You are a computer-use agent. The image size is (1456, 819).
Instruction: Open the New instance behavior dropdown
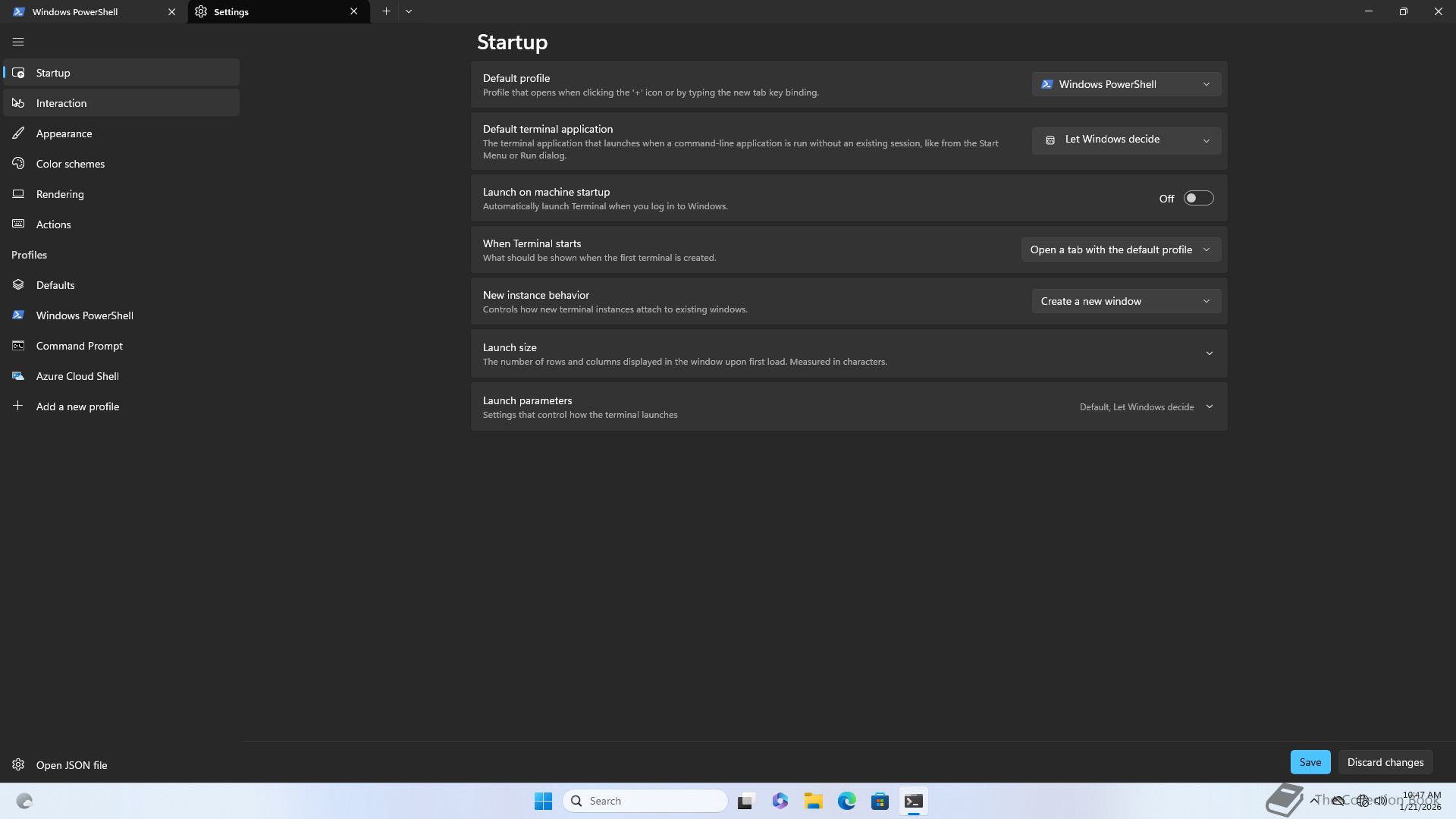[x=1126, y=301]
